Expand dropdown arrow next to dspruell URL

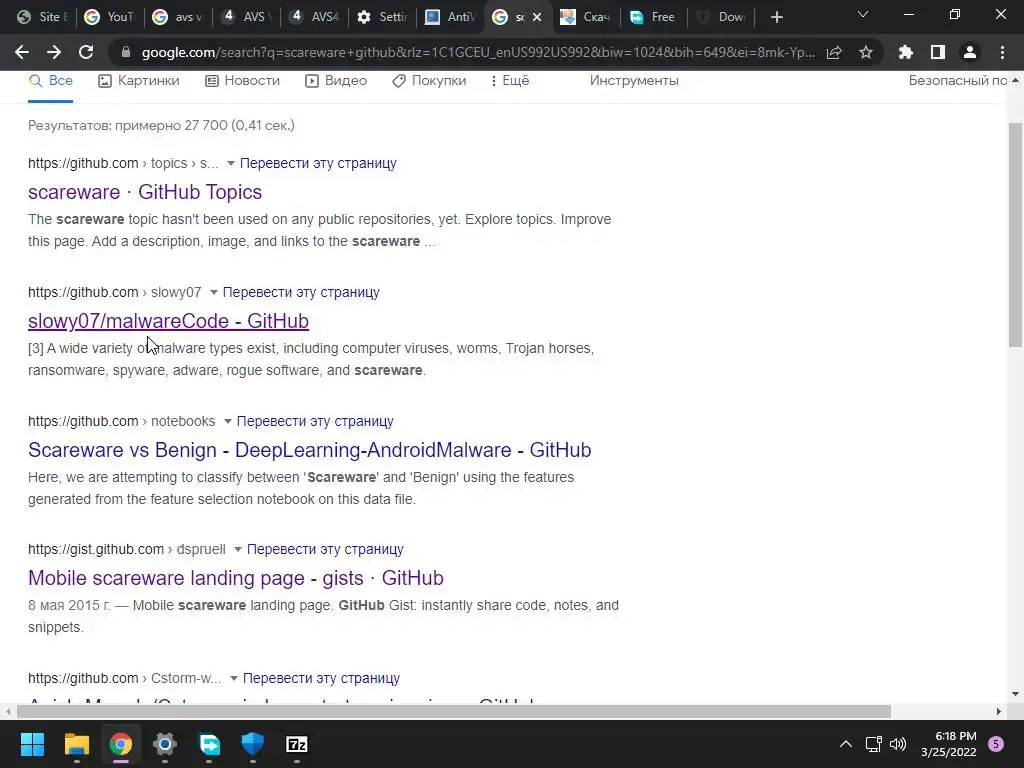pyautogui.click(x=238, y=550)
